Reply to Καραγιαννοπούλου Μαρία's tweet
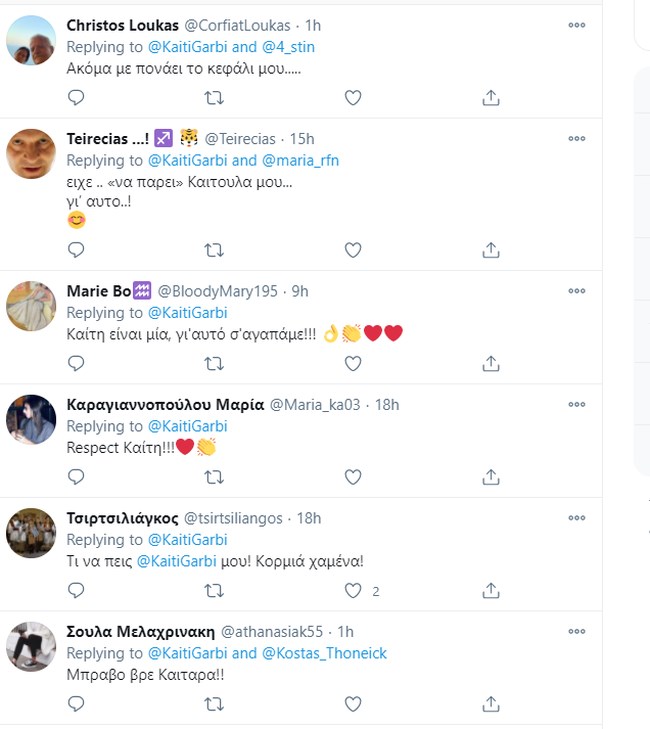Image resolution: width=650 pixels, height=729 pixels. (x=76, y=477)
